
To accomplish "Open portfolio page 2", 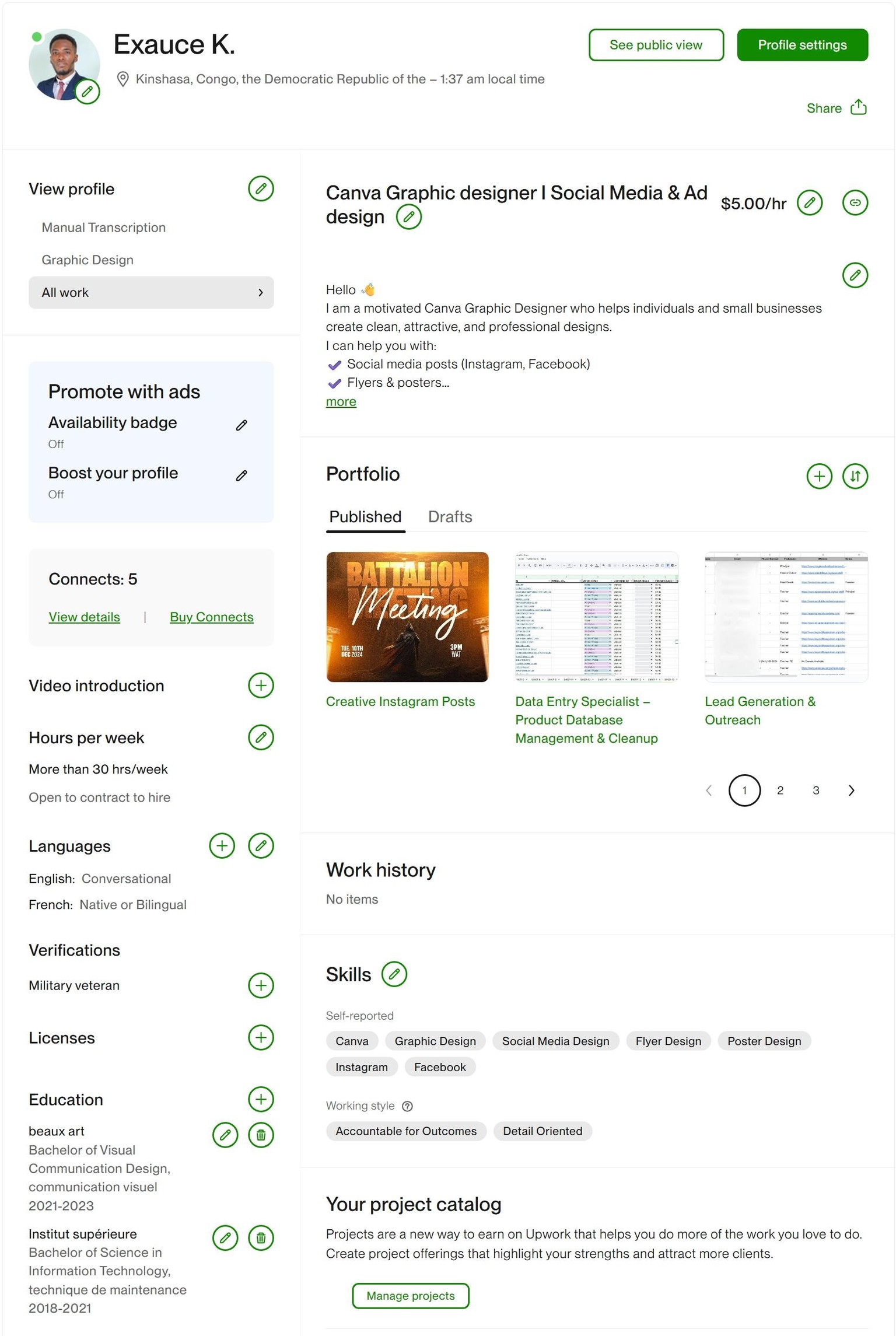I will coord(780,791).
